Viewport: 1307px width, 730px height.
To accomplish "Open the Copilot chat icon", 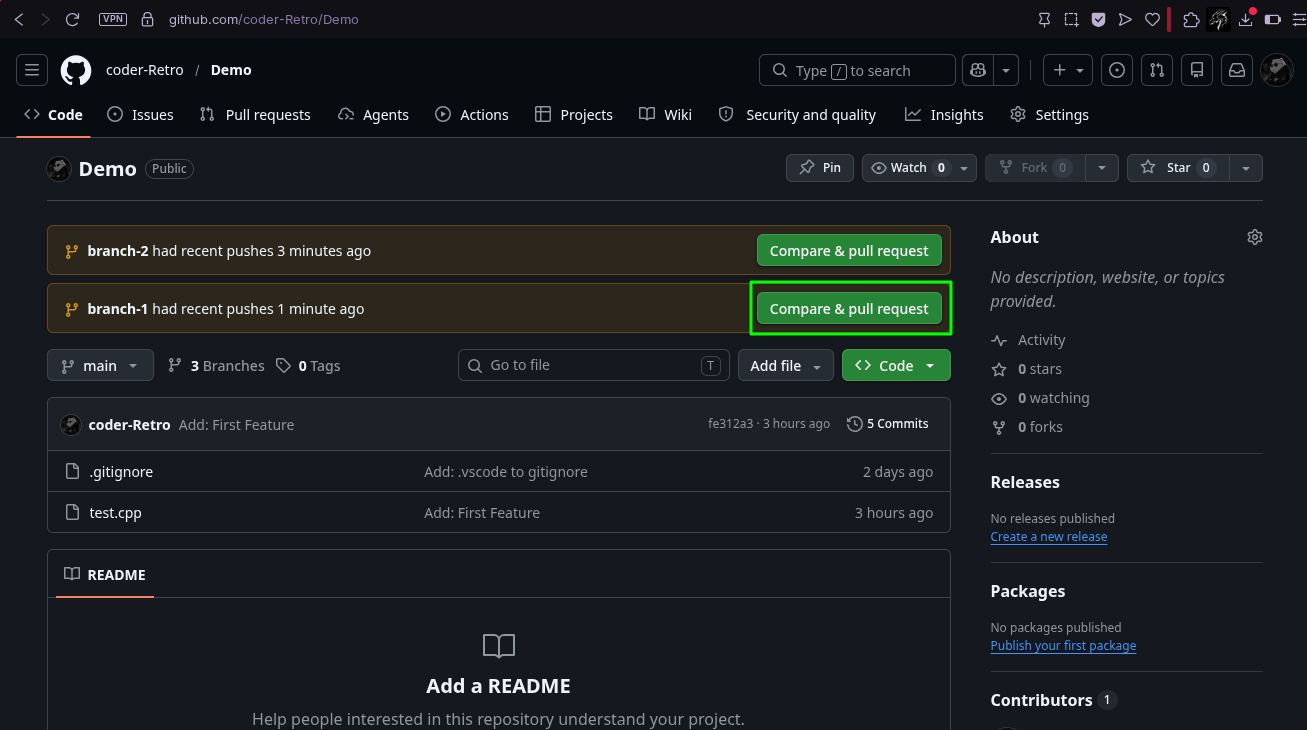I will pos(977,70).
